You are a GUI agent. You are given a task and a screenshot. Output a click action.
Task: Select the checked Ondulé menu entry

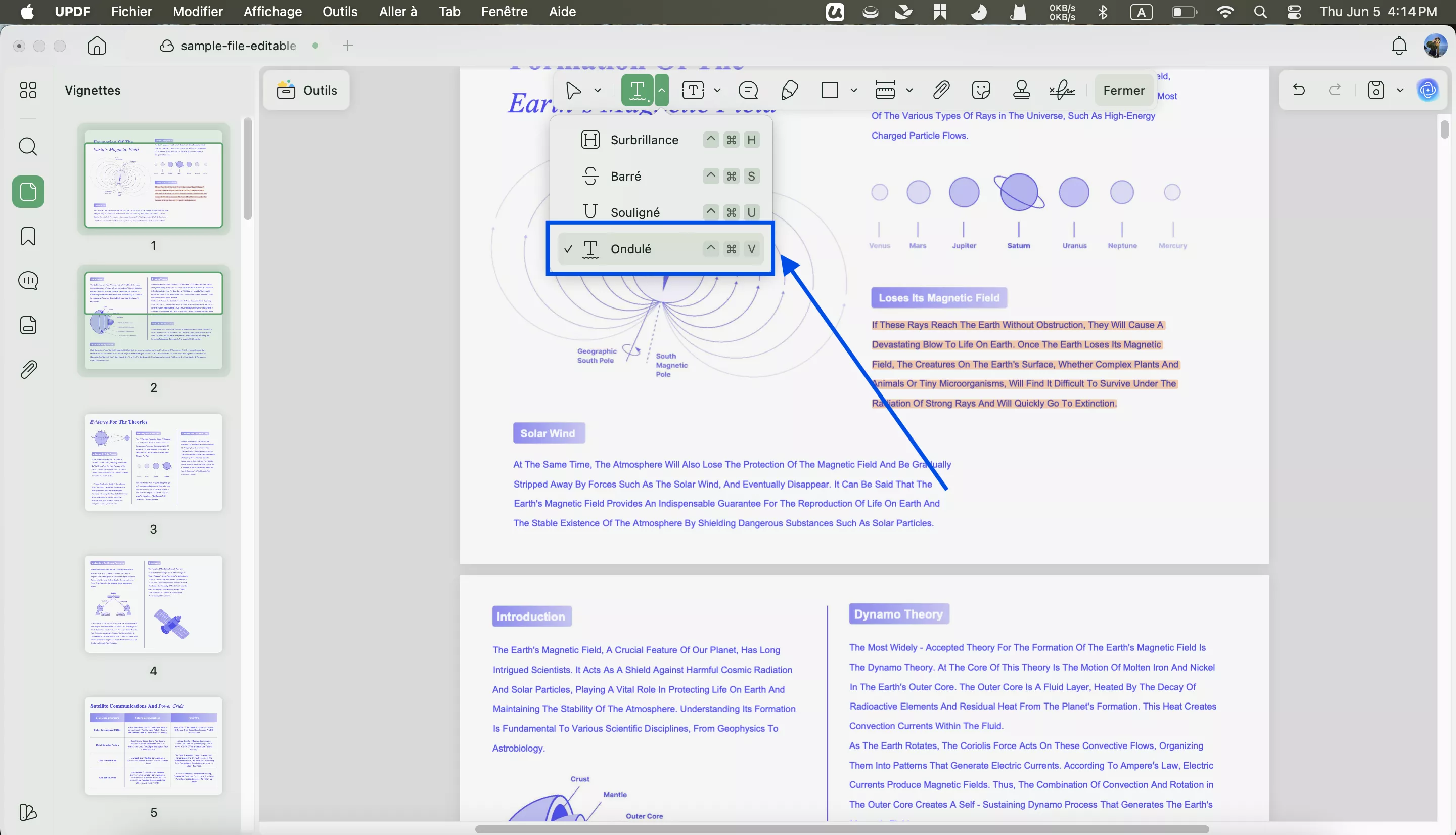point(660,249)
